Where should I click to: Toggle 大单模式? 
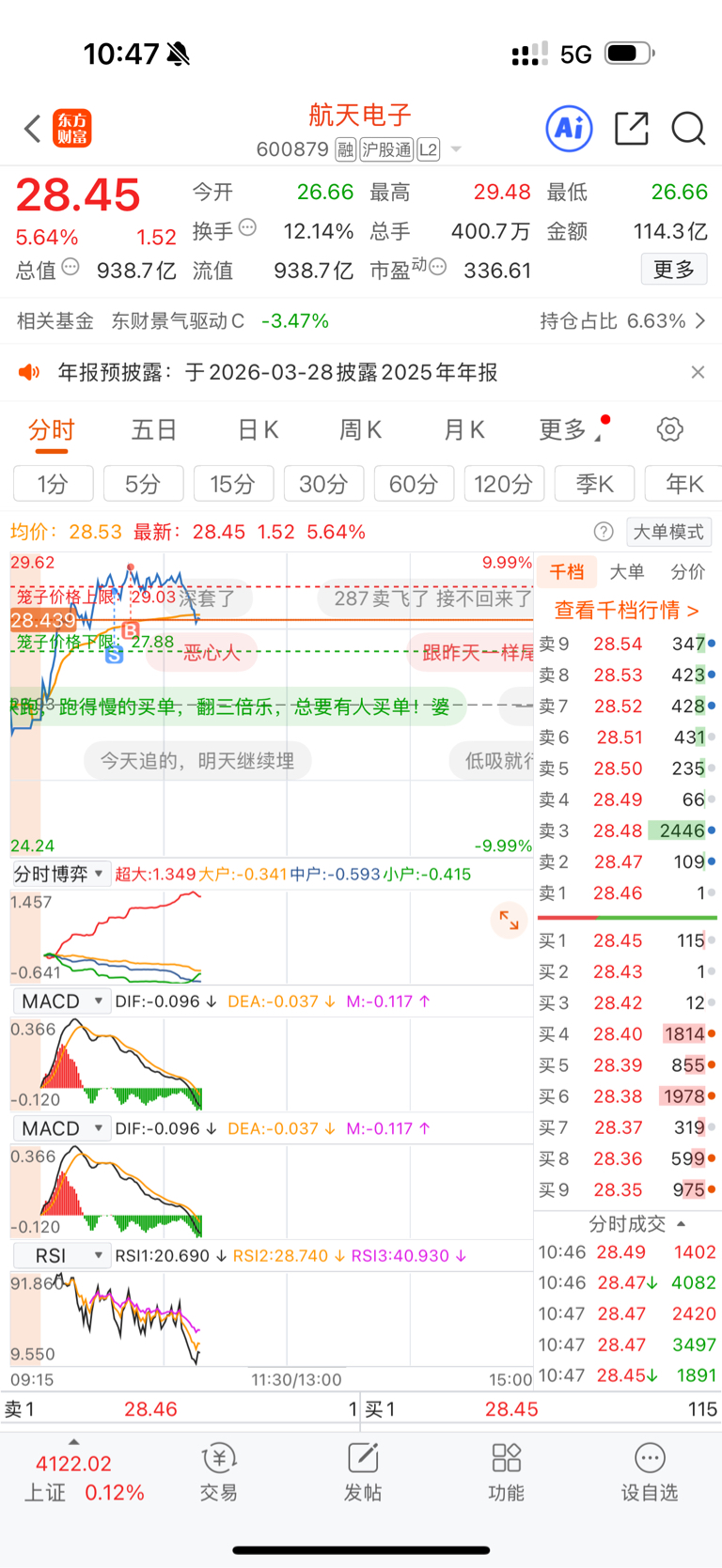tap(668, 532)
